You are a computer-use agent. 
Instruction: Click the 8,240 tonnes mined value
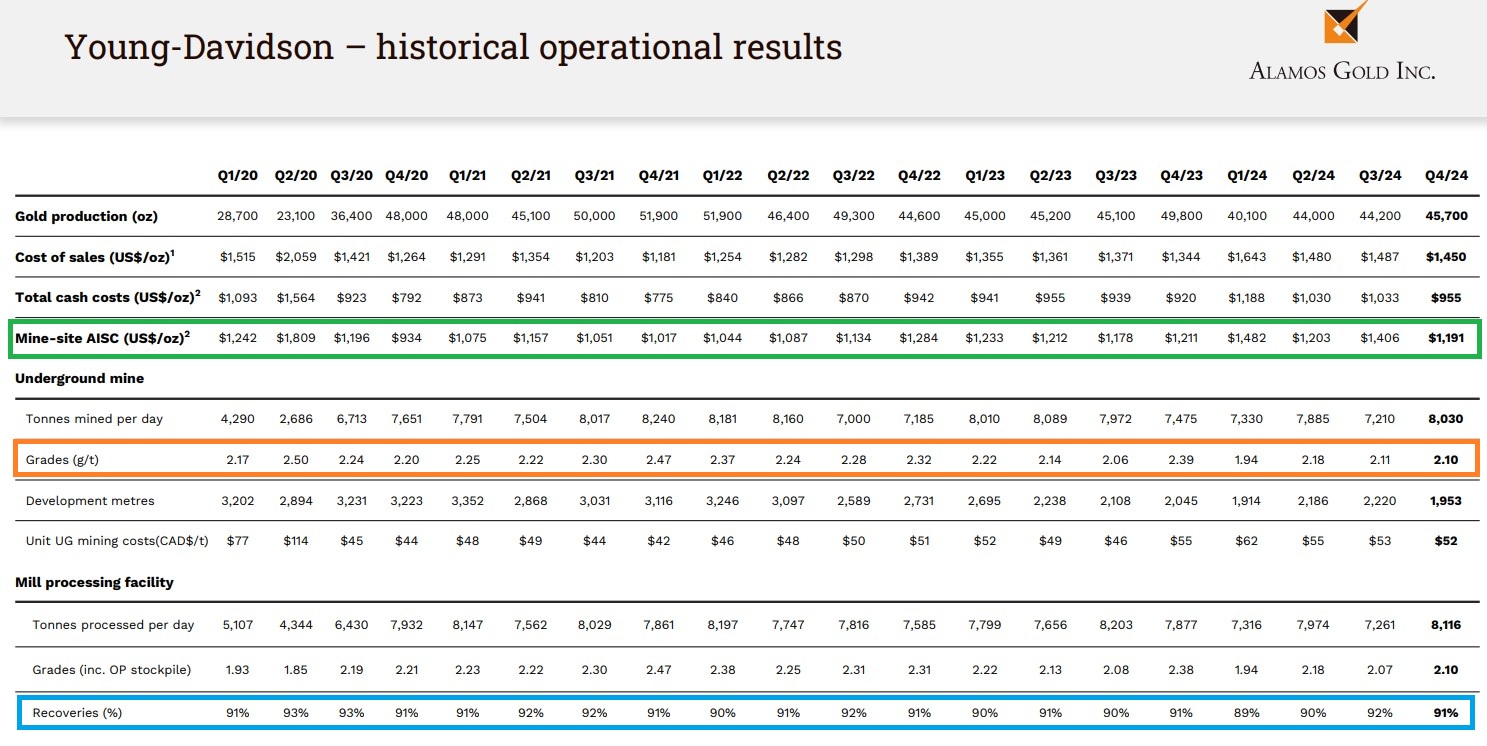coord(659,419)
